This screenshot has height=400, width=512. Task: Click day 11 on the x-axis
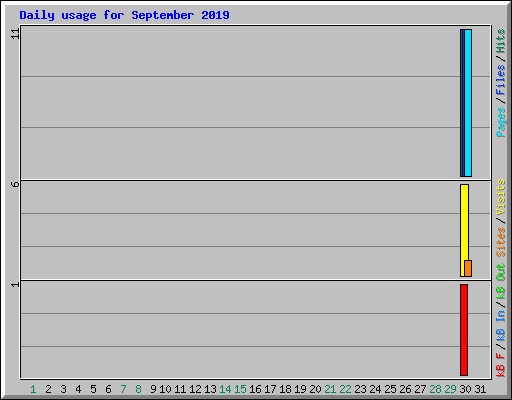tap(180, 389)
